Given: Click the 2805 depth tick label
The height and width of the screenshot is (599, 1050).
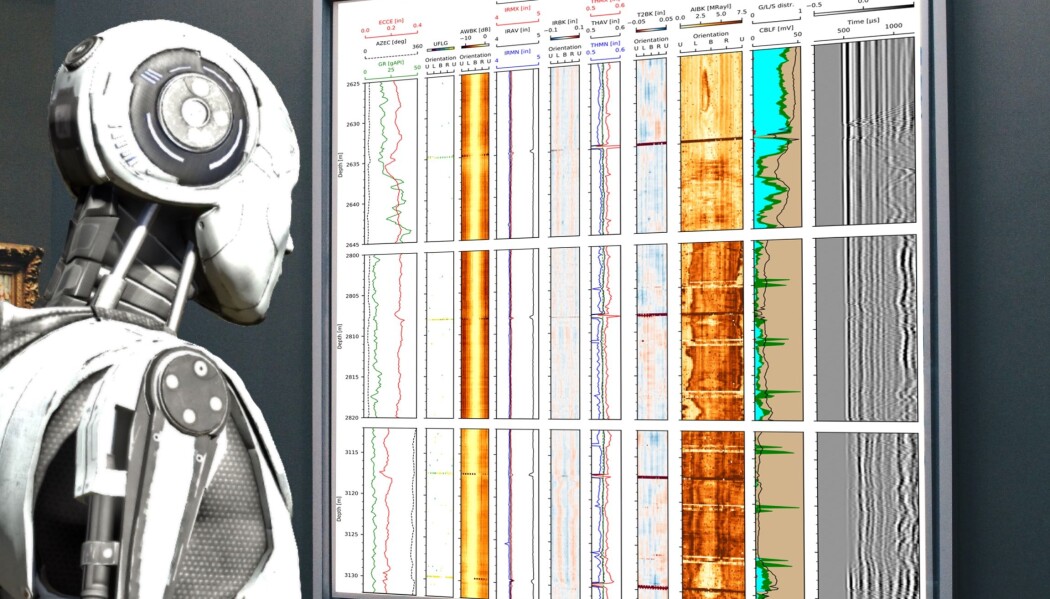Looking at the screenshot, I should click(x=353, y=295).
